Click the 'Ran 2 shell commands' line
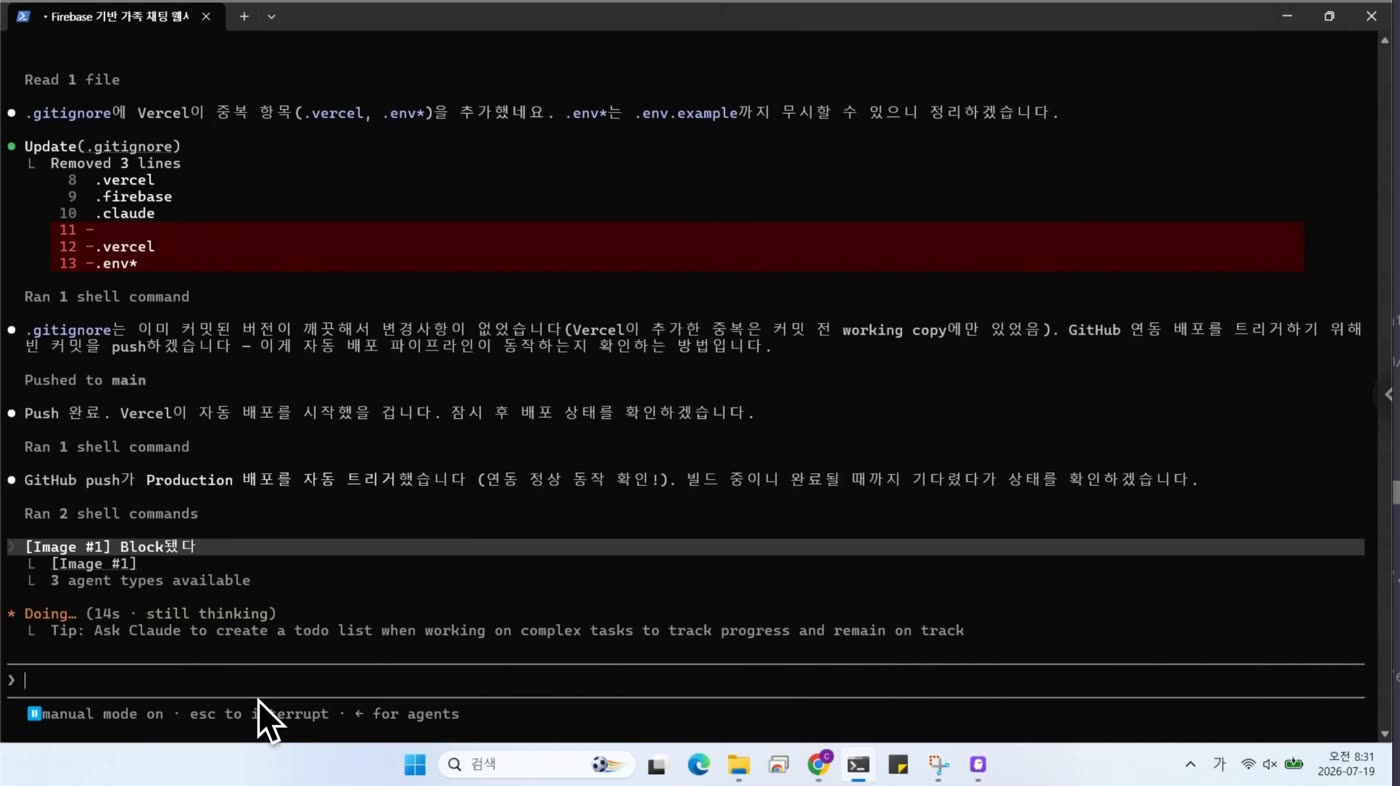 111,513
